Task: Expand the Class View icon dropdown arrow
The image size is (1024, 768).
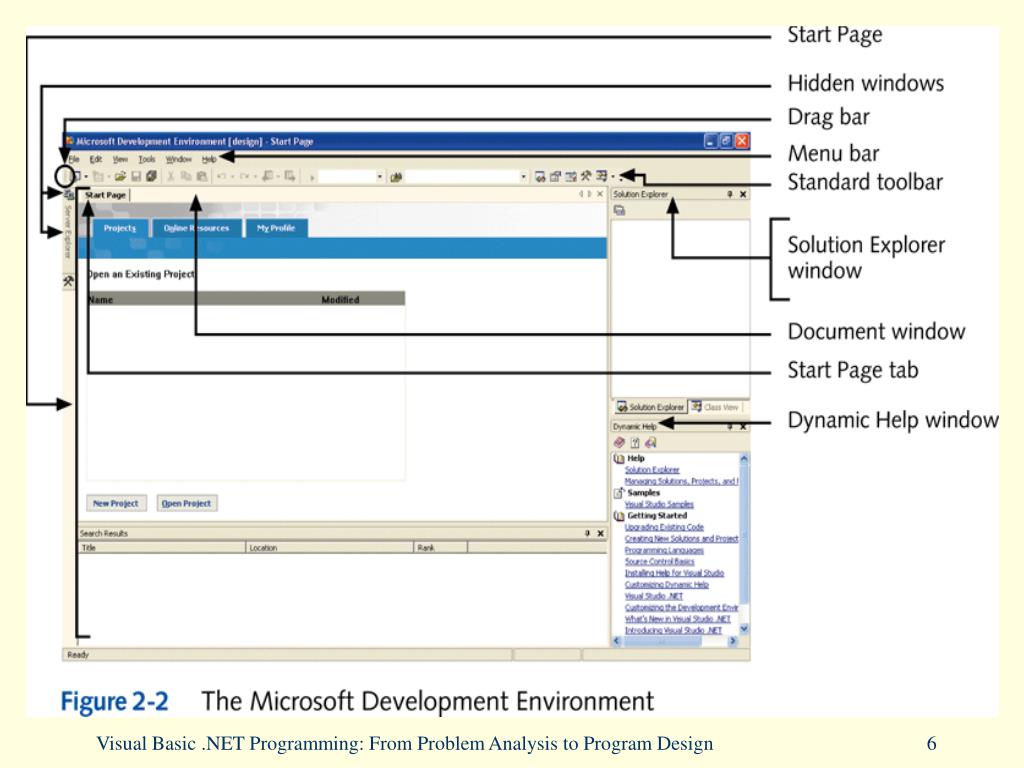Action: 613,176
